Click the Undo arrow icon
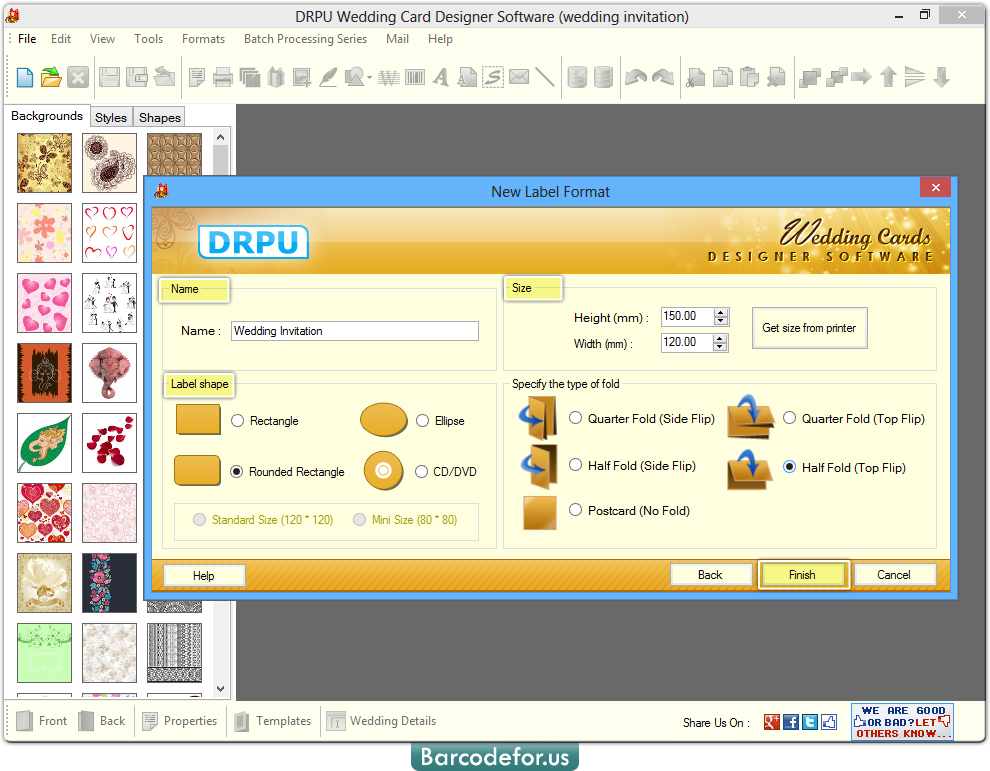Image resolution: width=990 pixels, height=771 pixels. click(635, 77)
